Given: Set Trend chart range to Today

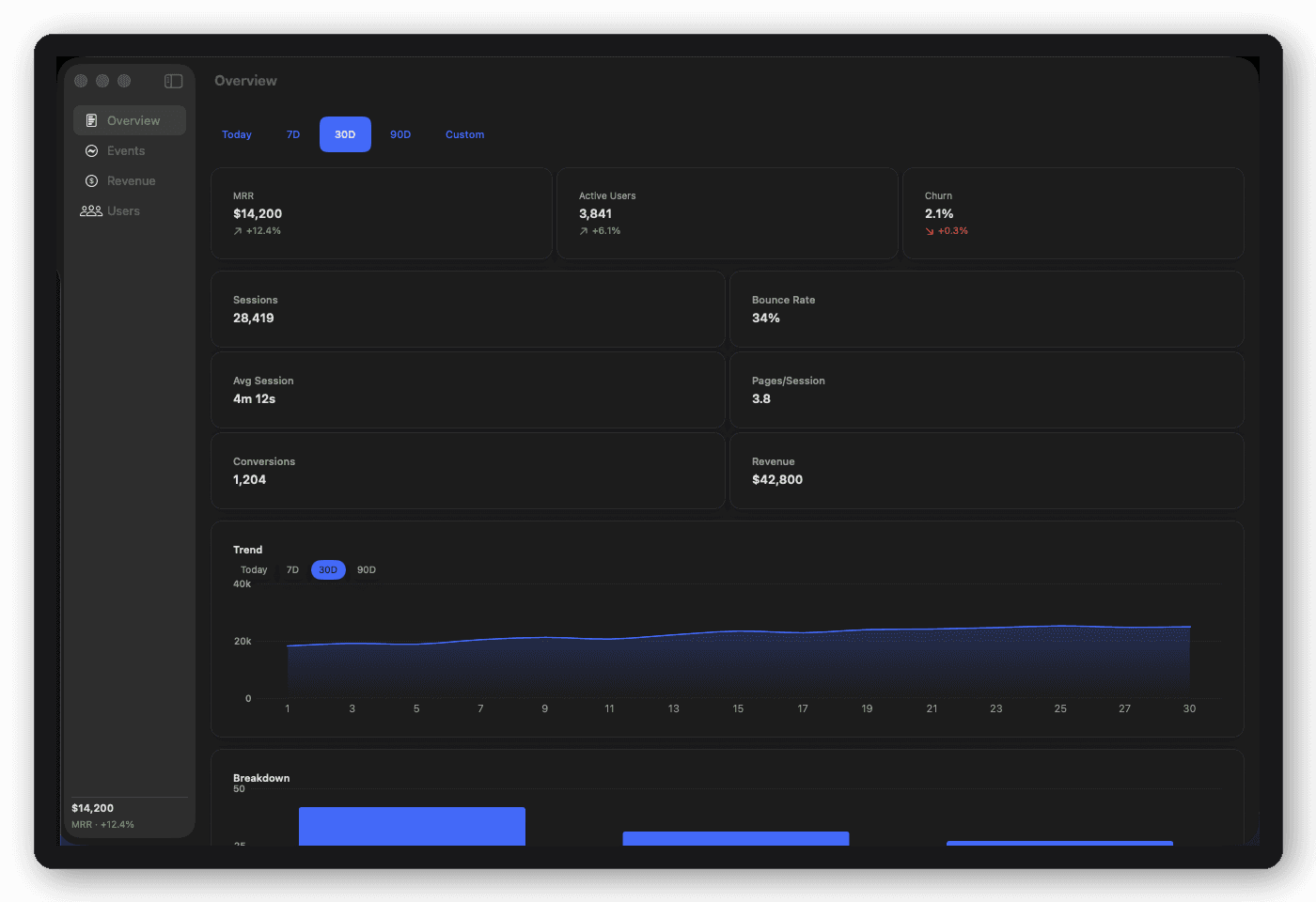Looking at the screenshot, I should click(254, 569).
